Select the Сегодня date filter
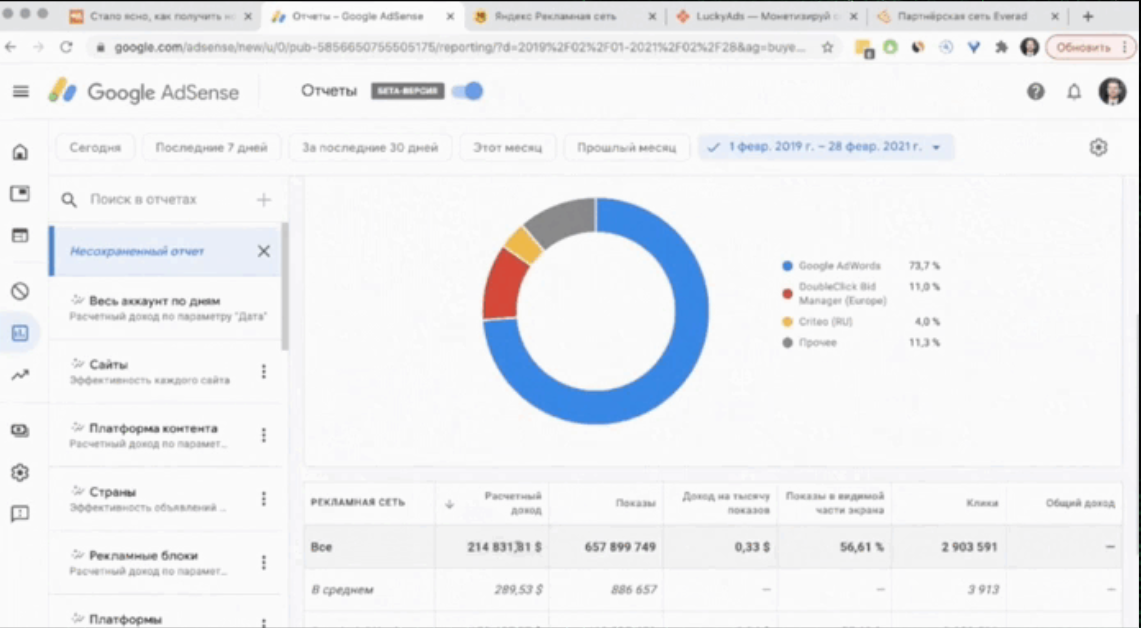Image resolution: width=1141 pixels, height=628 pixels. coord(95,147)
